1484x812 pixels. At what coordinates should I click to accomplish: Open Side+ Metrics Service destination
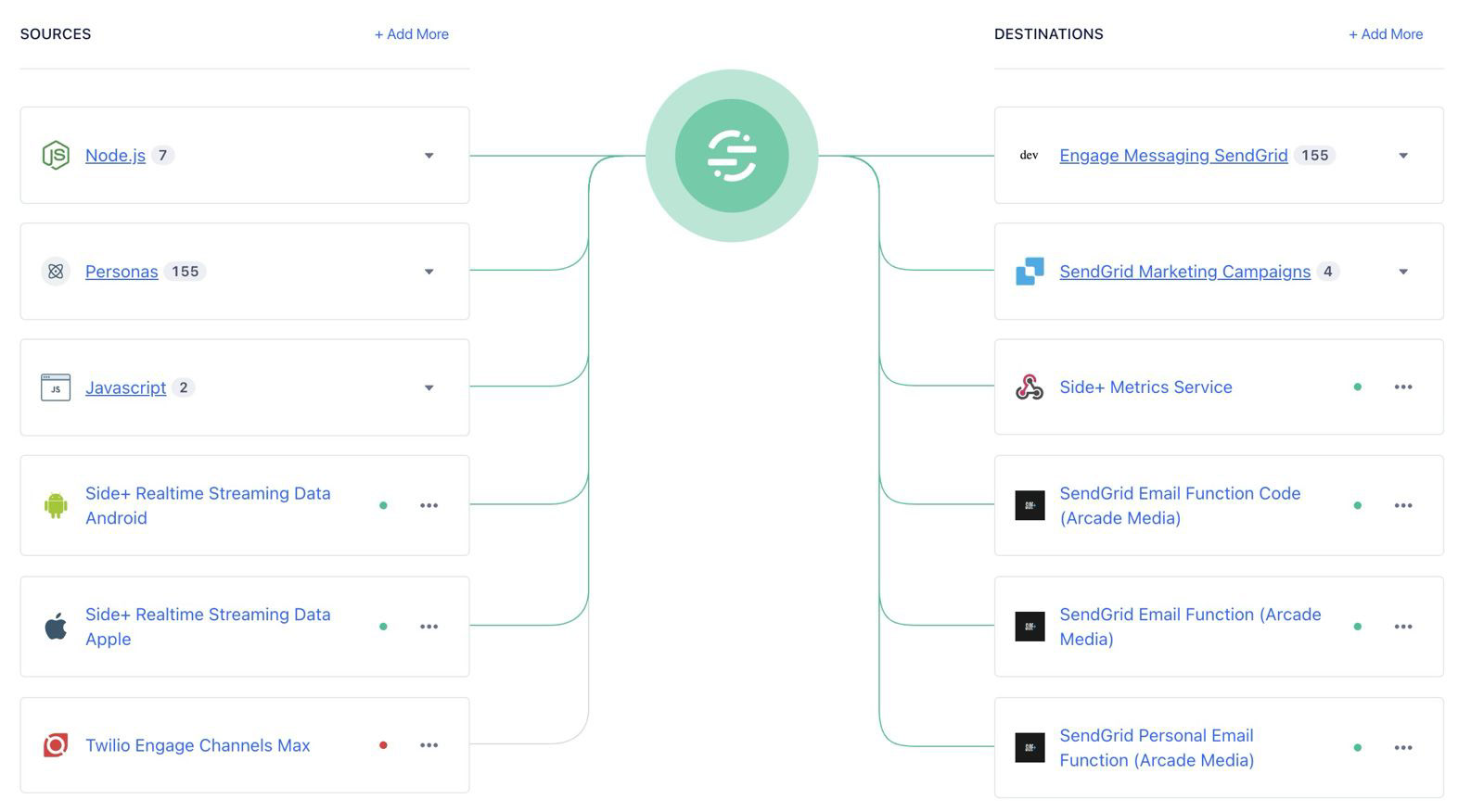(x=1145, y=387)
